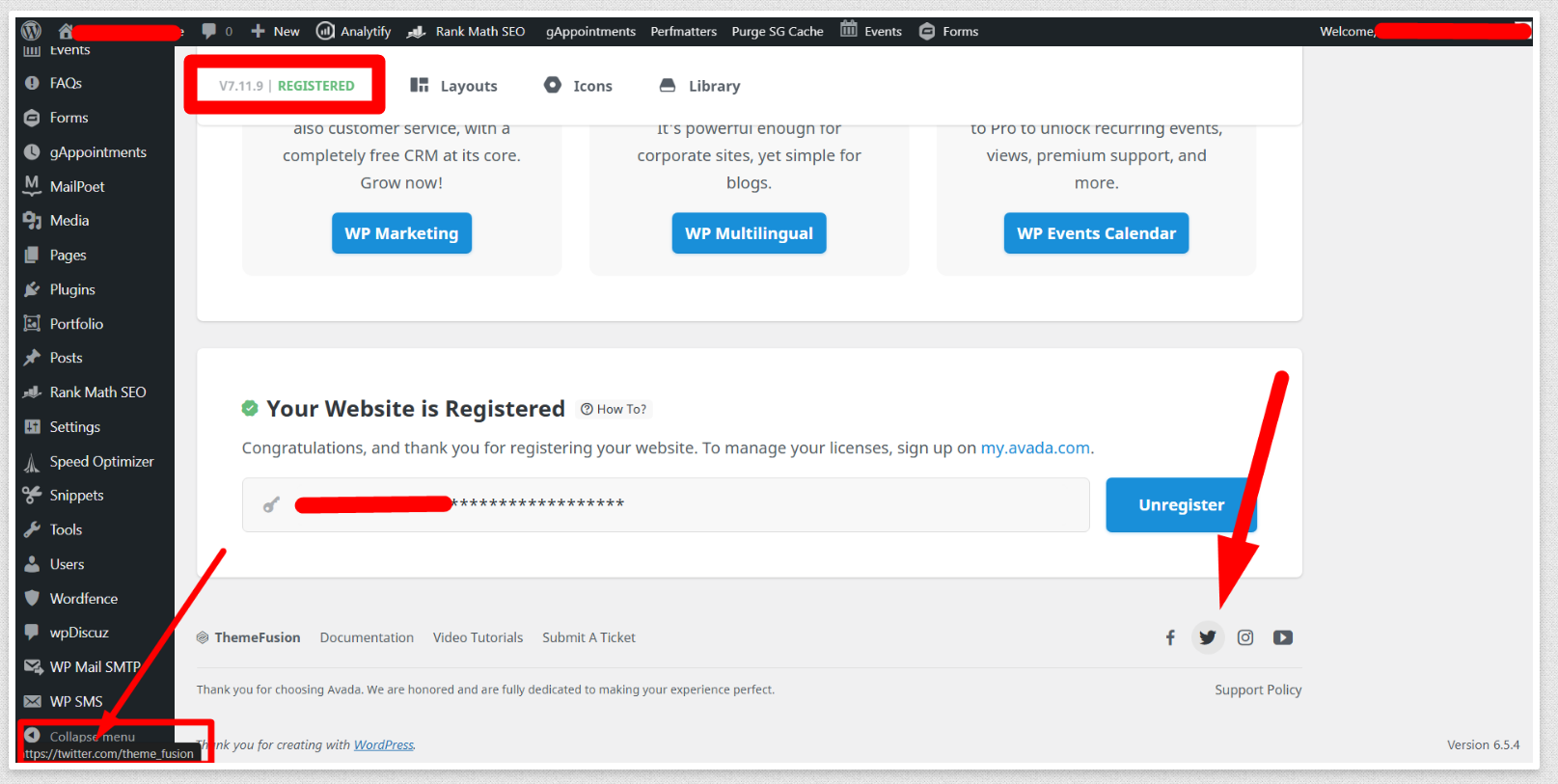Open Rank Math SEO in admin bar
Screen dimensions: 1558x784
pos(466,31)
